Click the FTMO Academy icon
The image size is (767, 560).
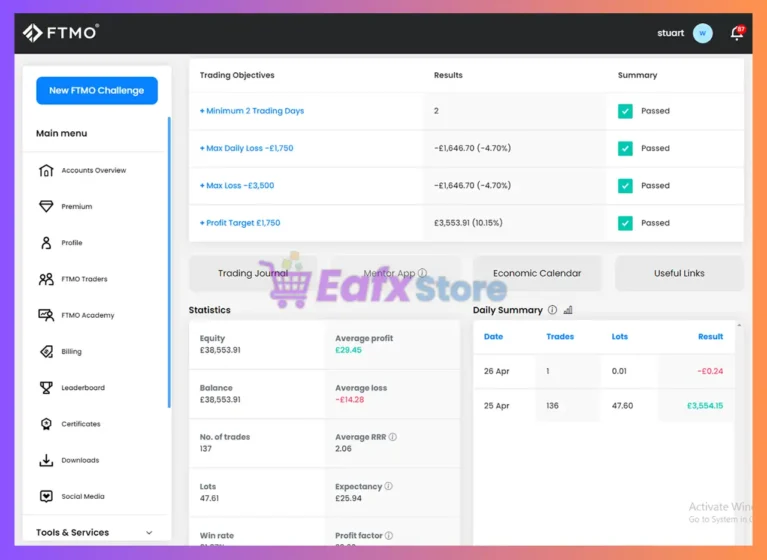pos(46,315)
